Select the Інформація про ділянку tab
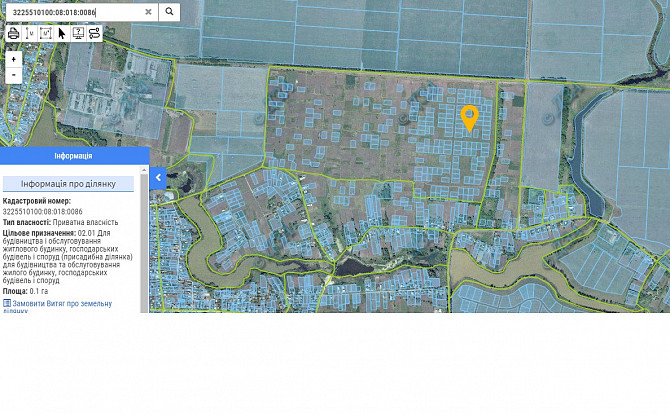 (68, 184)
